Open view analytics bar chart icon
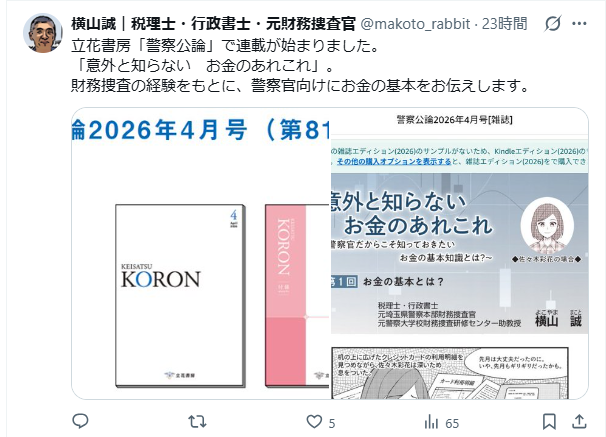Viewport: 606px width, 437px height. pyautogui.click(x=431, y=422)
